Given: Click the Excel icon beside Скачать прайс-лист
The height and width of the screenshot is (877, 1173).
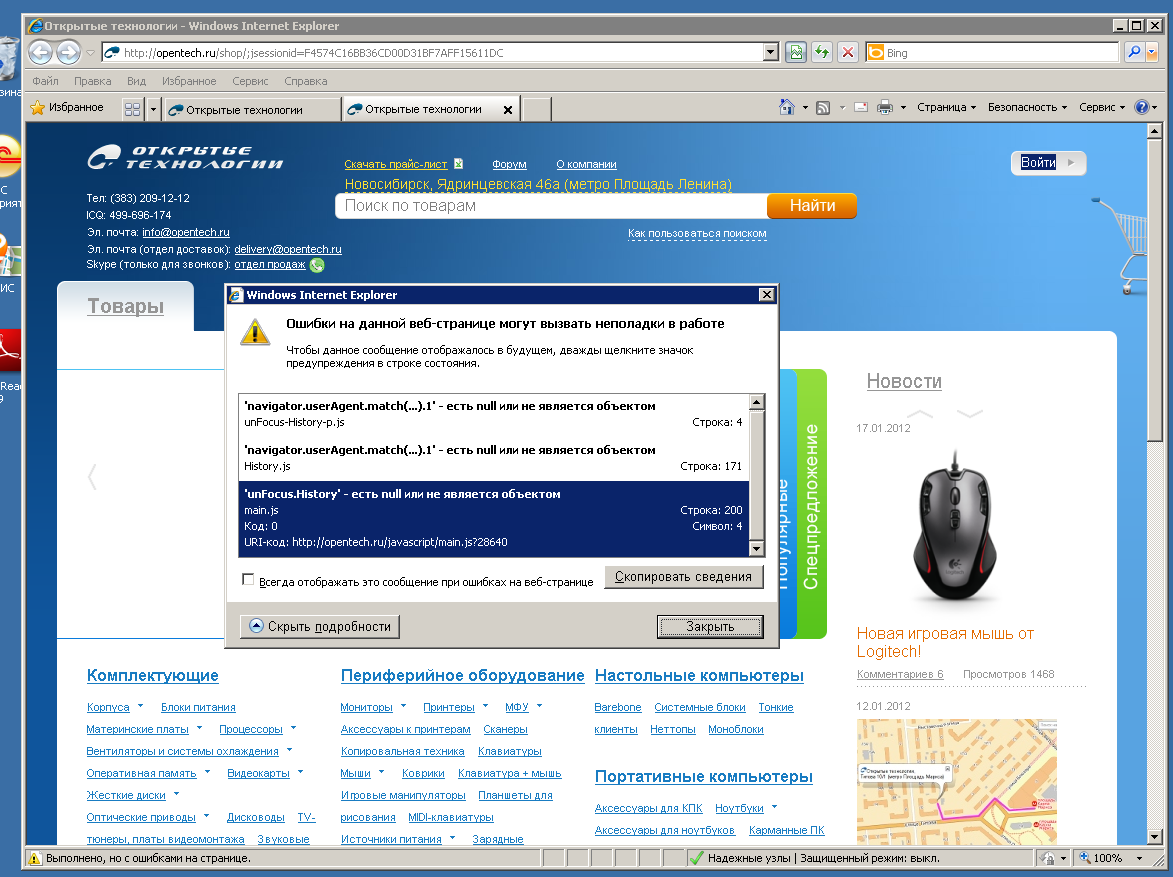Looking at the screenshot, I should [x=459, y=164].
